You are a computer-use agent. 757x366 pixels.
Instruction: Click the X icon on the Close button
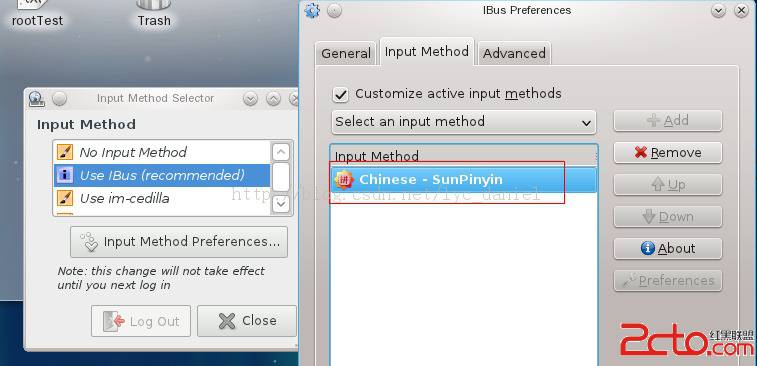tap(227, 321)
